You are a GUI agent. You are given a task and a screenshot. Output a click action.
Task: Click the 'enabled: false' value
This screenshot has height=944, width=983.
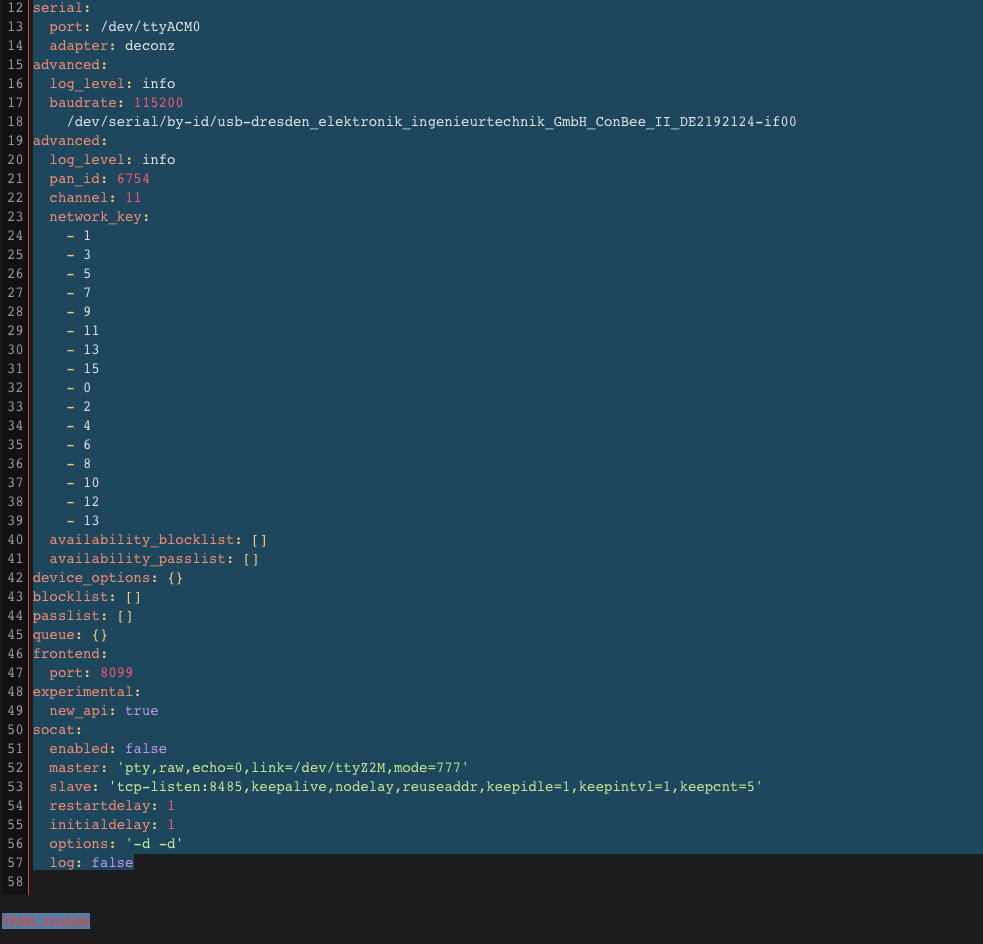pyautogui.click(x=146, y=748)
